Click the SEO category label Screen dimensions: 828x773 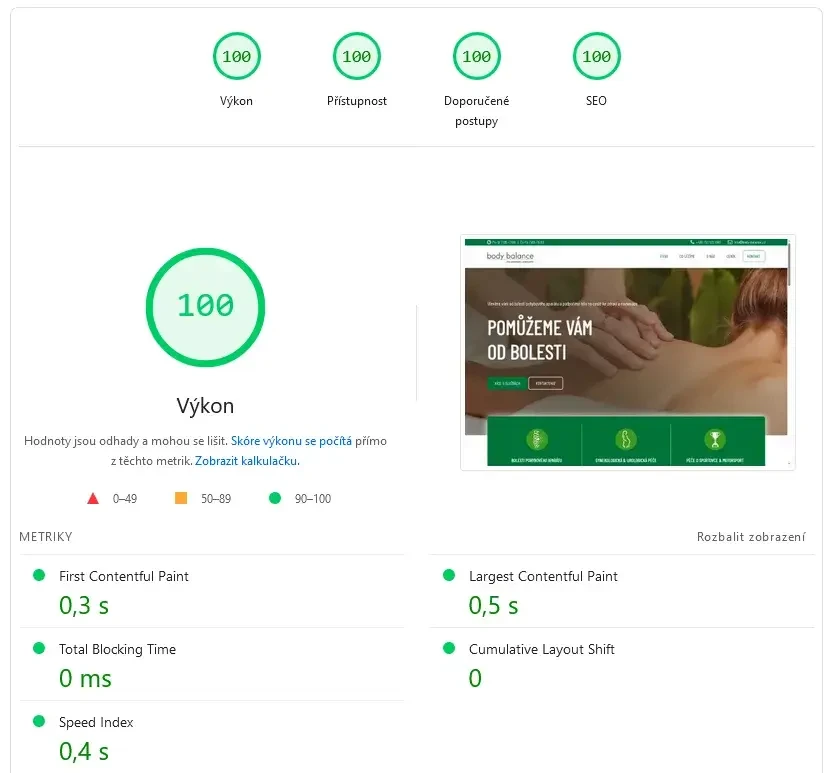[596, 101]
